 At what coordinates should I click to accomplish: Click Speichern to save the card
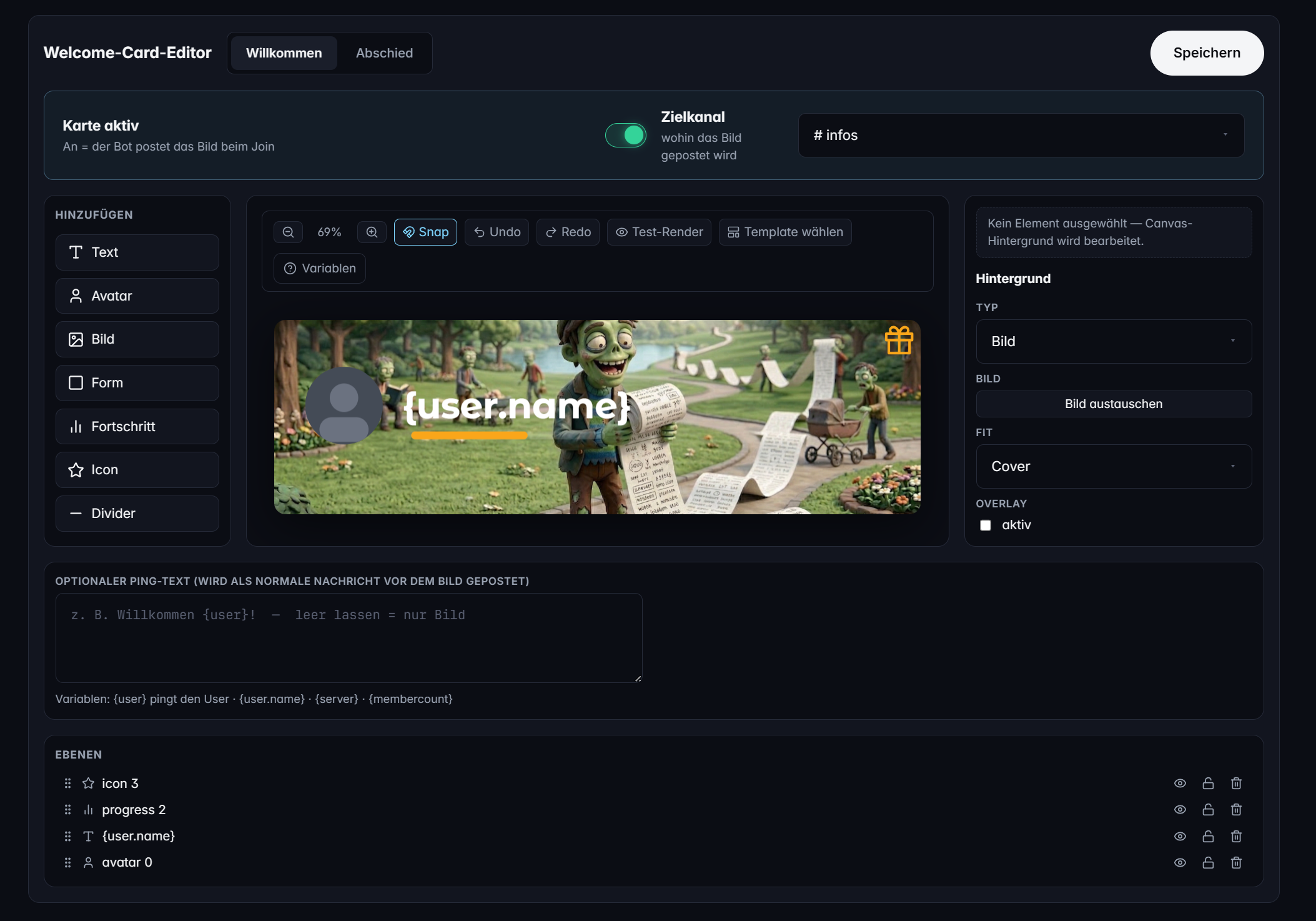(1206, 53)
